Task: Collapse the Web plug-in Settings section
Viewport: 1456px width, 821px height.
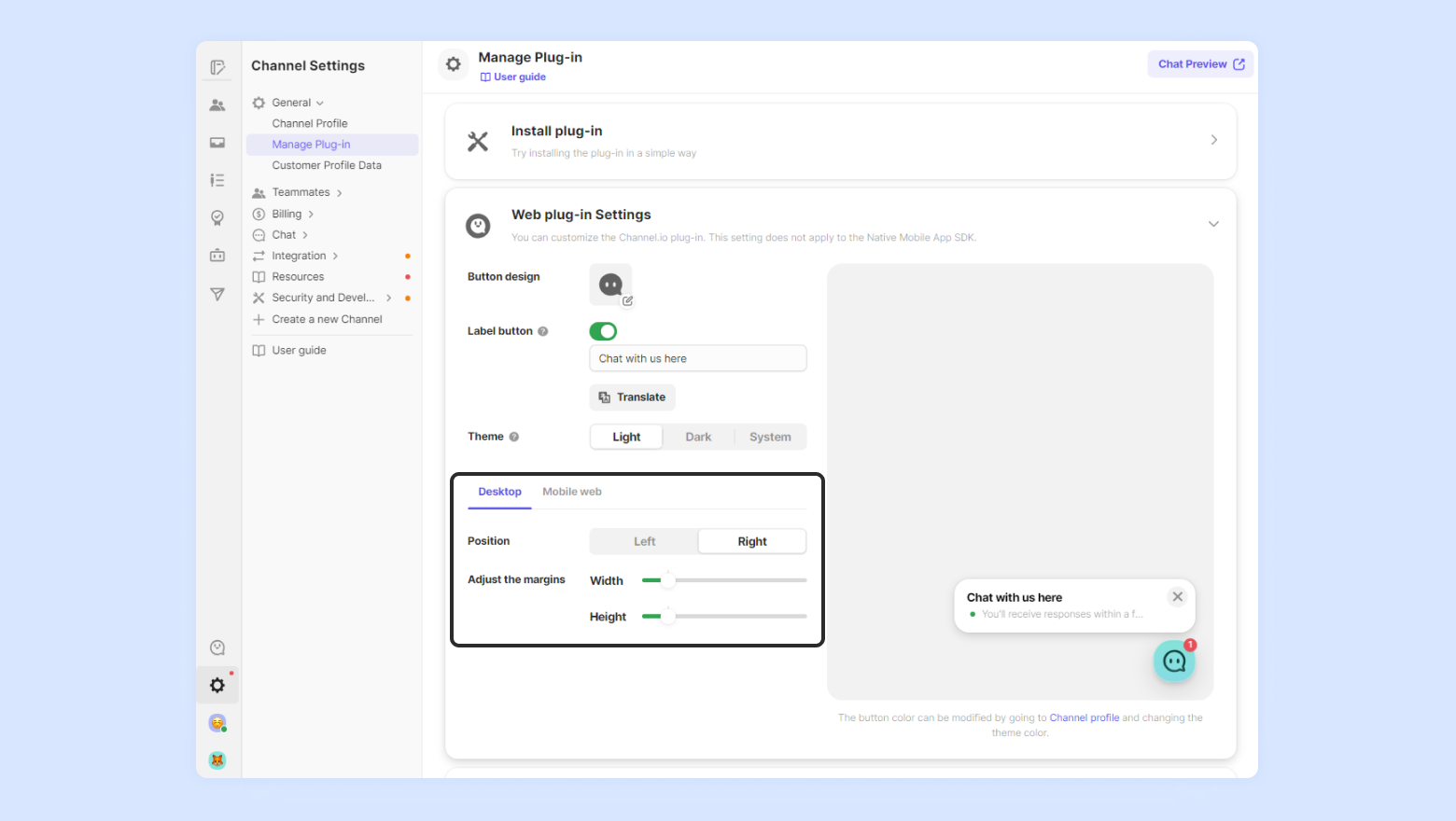Action: (1213, 224)
